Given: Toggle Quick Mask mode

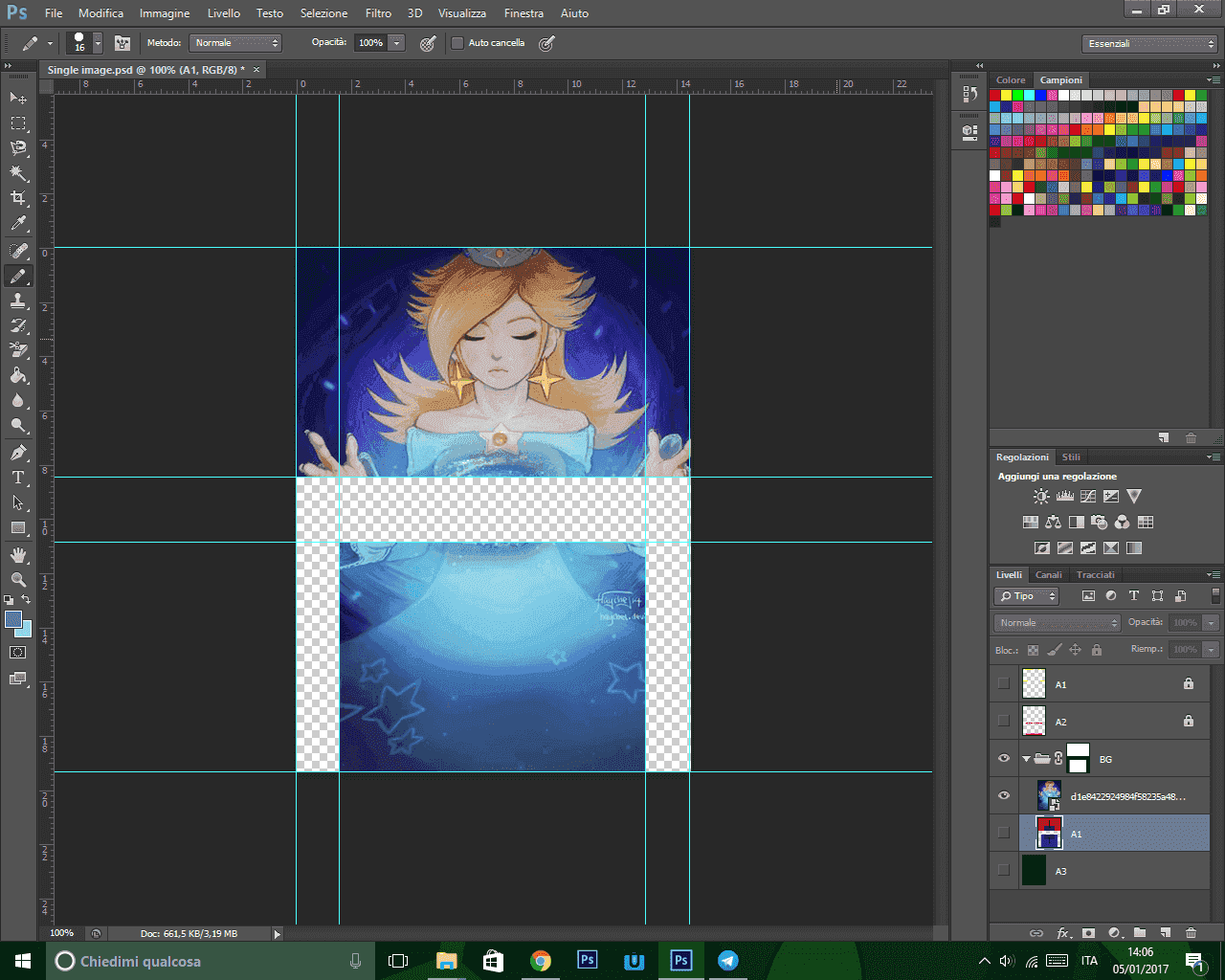Looking at the screenshot, I should [18, 653].
